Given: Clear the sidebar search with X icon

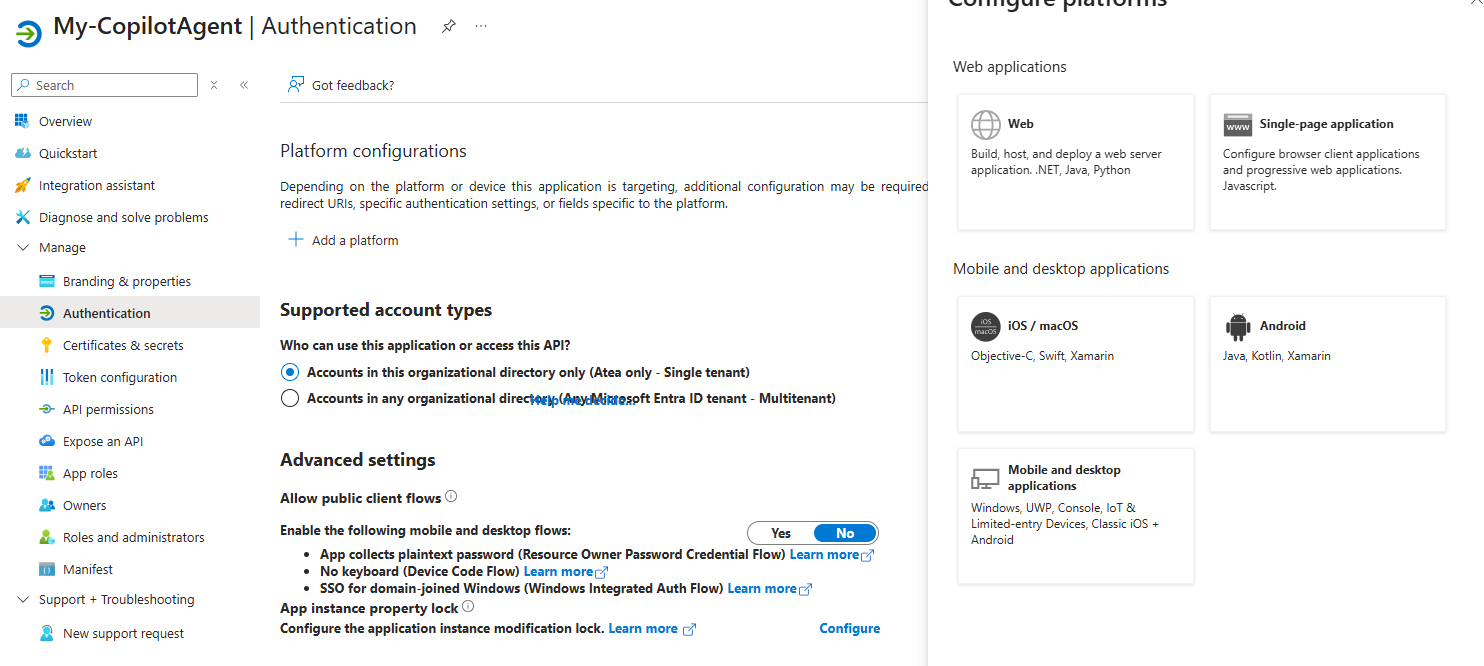Looking at the screenshot, I should [214, 85].
